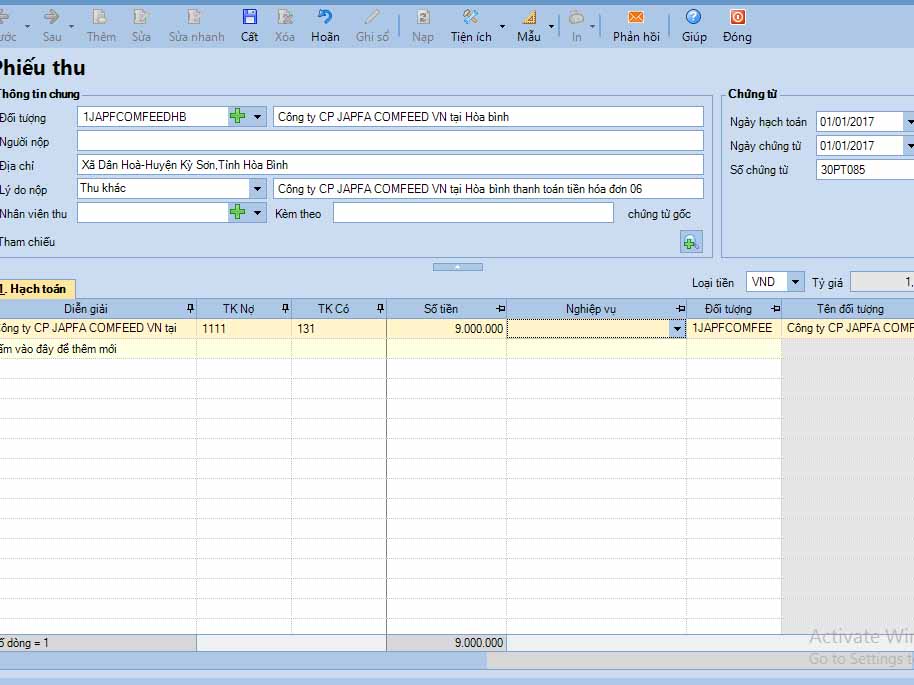The image size is (914, 685).
Task: Add new Nhân viên thu with plus icon
Action: (237, 212)
